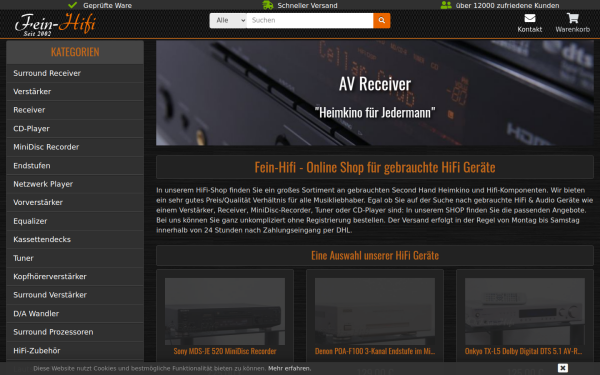600x375 pixels.
Task: Click the green checkmark icon beside Geprüfte Ware
Action: coord(72,5)
